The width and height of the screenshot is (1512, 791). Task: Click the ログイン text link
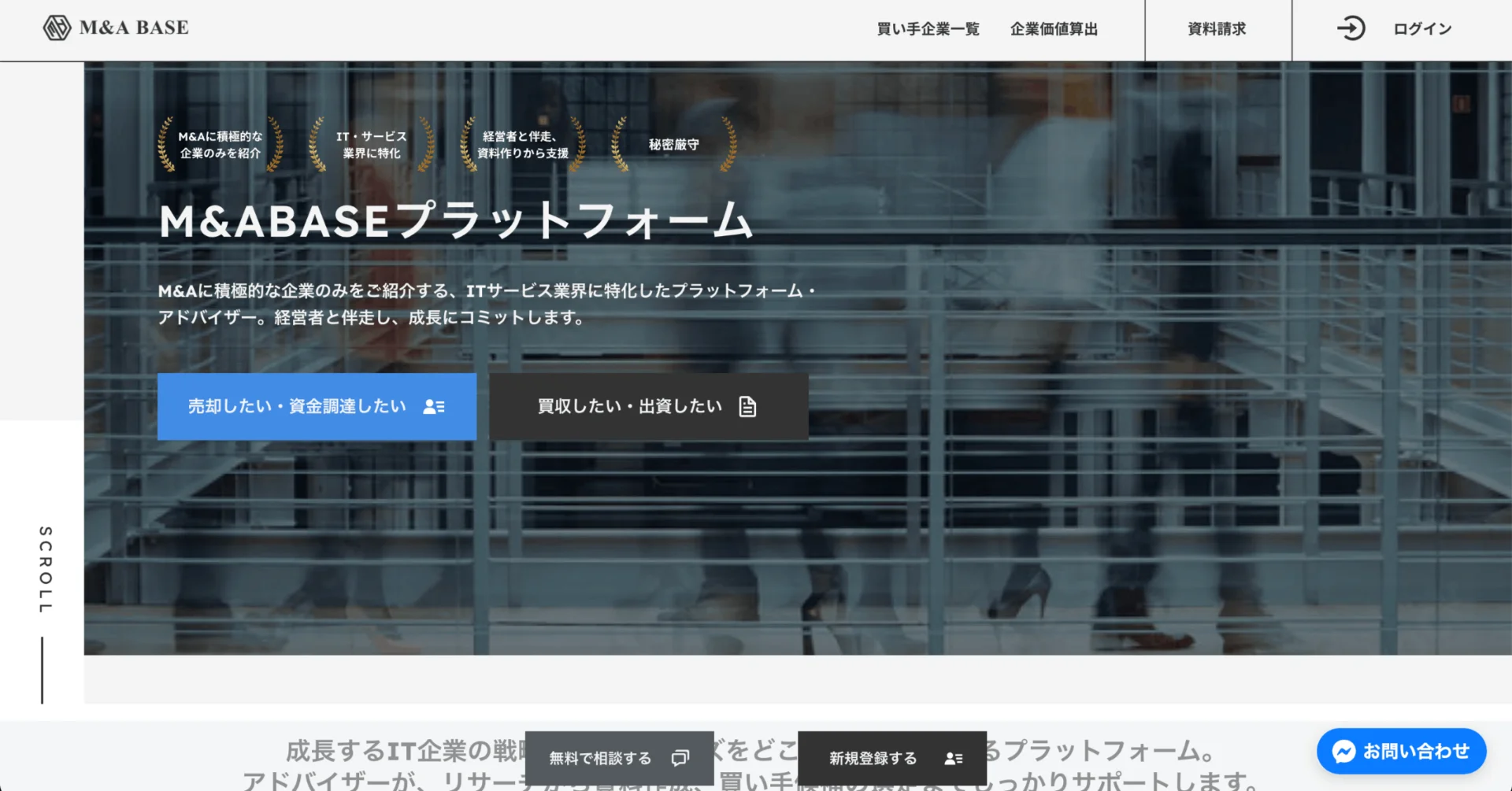click(x=1422, y=29)
